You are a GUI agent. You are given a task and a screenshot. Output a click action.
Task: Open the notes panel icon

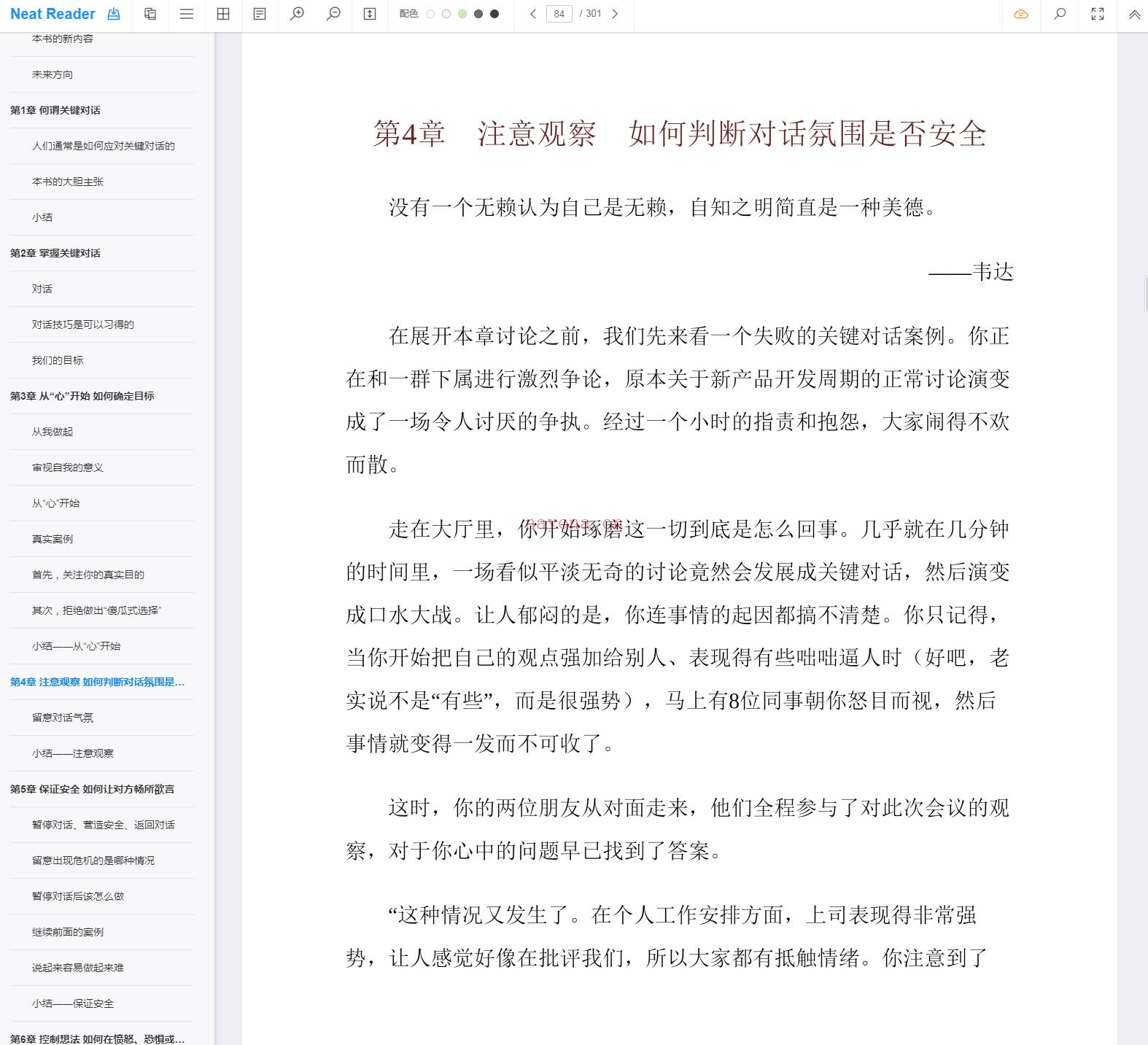coord(260,14)
